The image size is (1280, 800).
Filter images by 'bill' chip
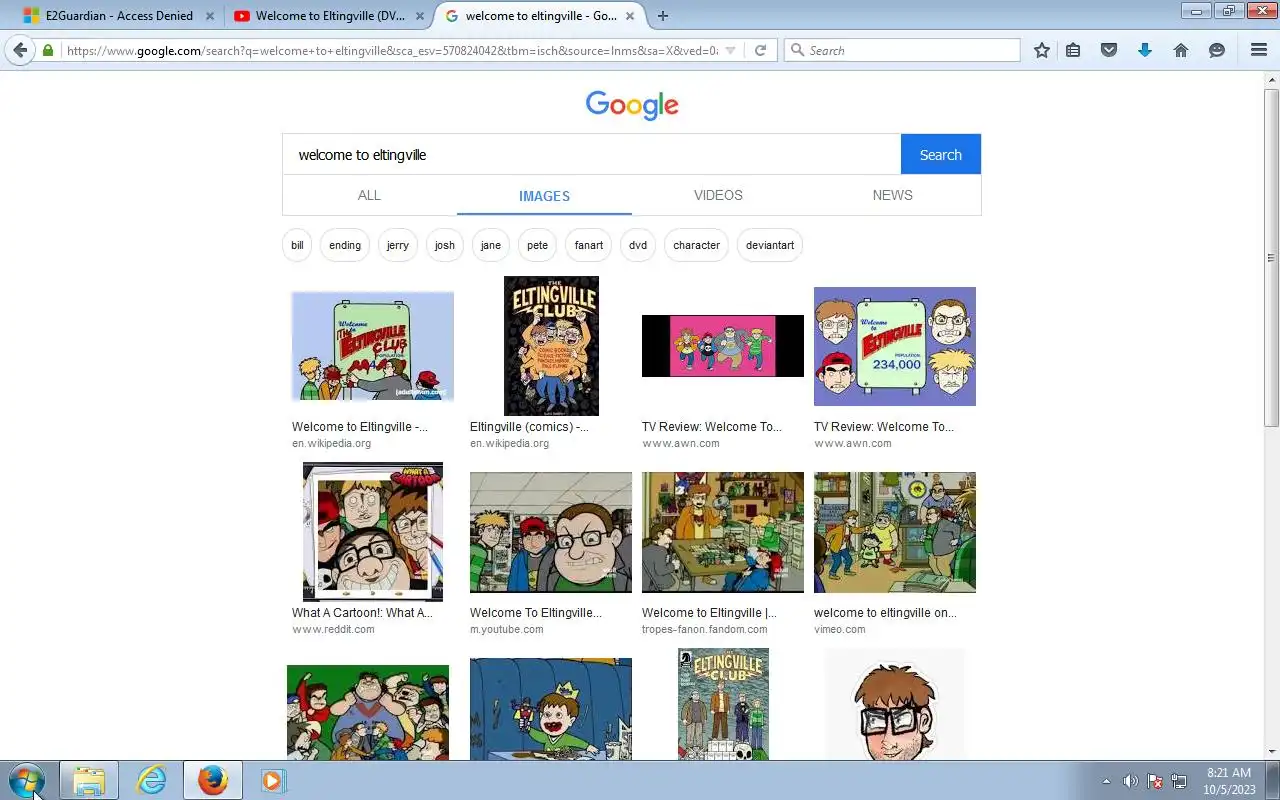click(297, 245)
